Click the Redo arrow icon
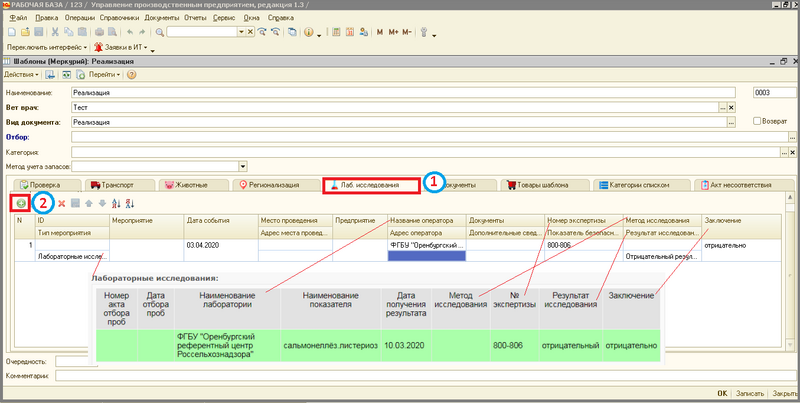The height and width of the screenshot is (403, 800). coord(142,32)
